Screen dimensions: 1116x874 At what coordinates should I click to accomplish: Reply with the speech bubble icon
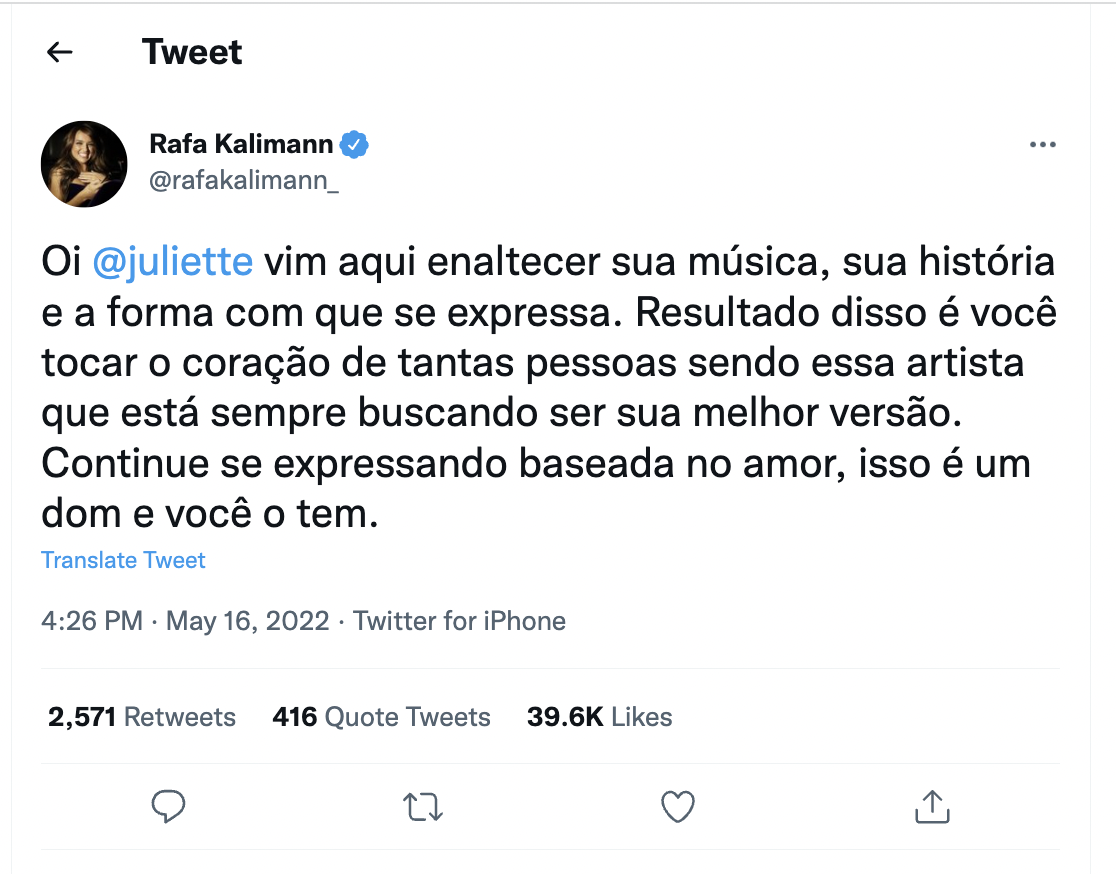click(x=169, y=806)
